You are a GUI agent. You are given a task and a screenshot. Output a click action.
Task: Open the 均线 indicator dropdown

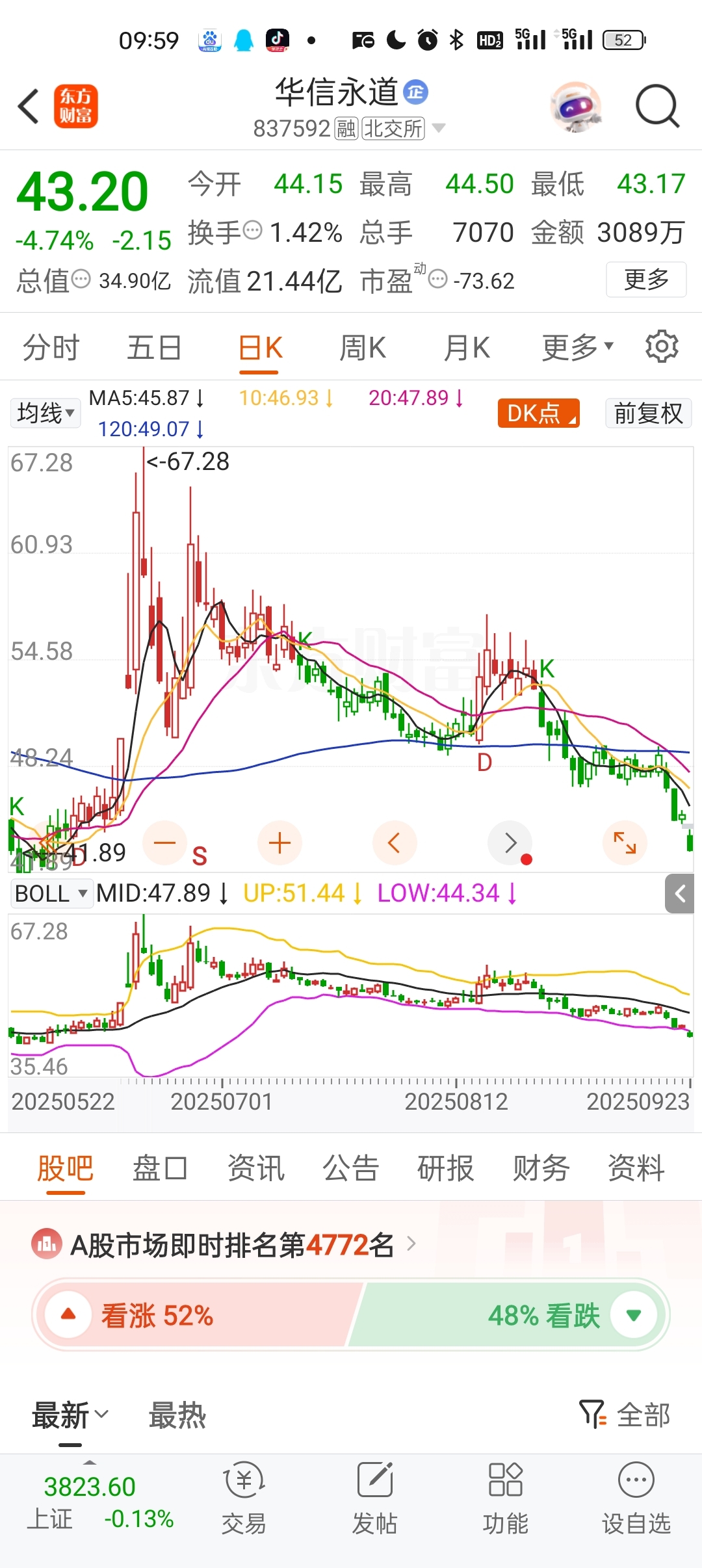[45, 413]
